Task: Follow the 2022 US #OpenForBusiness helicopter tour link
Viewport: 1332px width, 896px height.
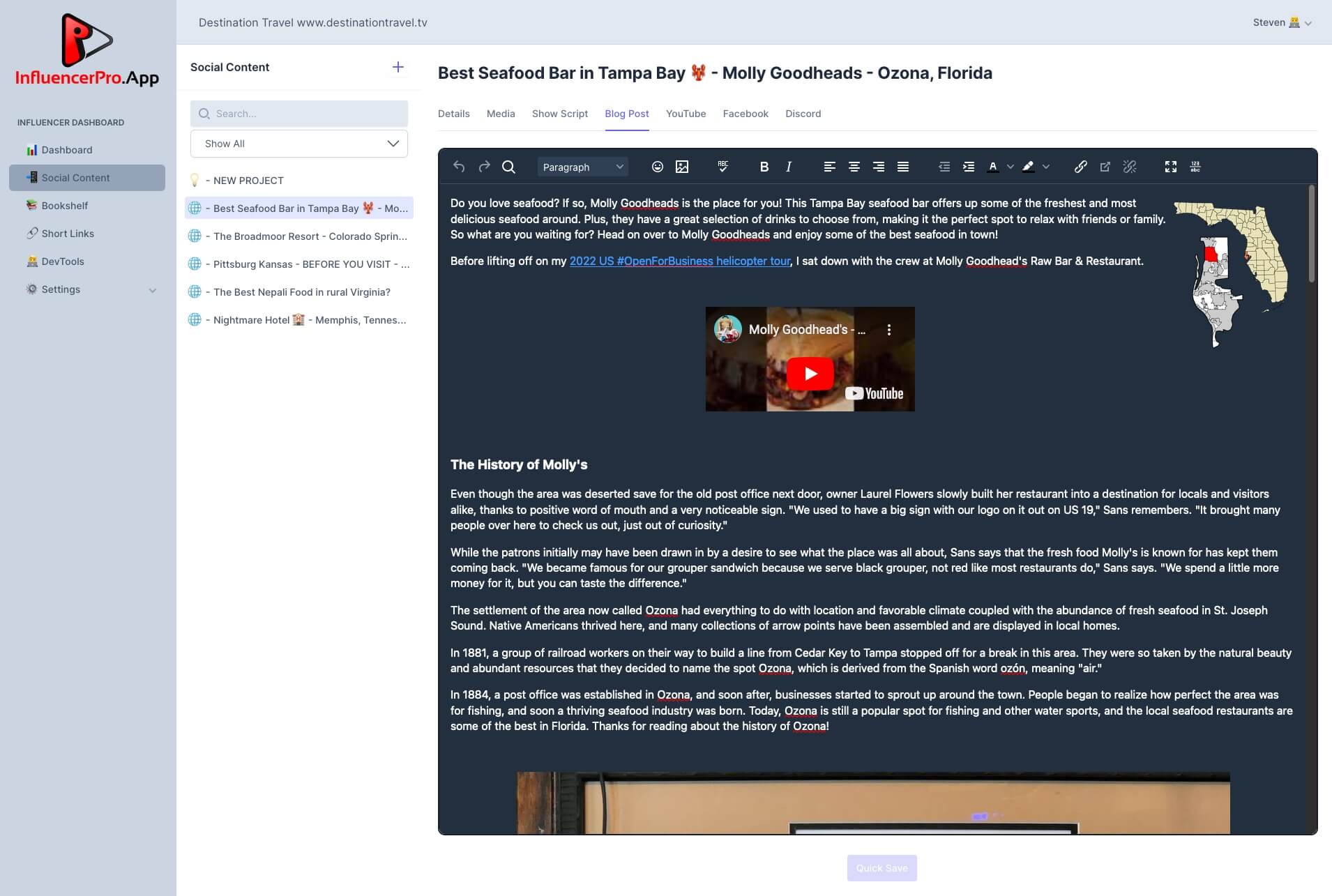Action: 680,261
